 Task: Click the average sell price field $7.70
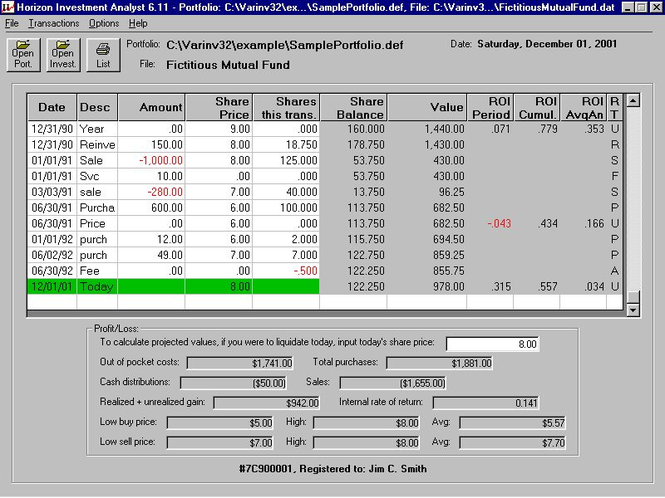[x=512, y=443]
